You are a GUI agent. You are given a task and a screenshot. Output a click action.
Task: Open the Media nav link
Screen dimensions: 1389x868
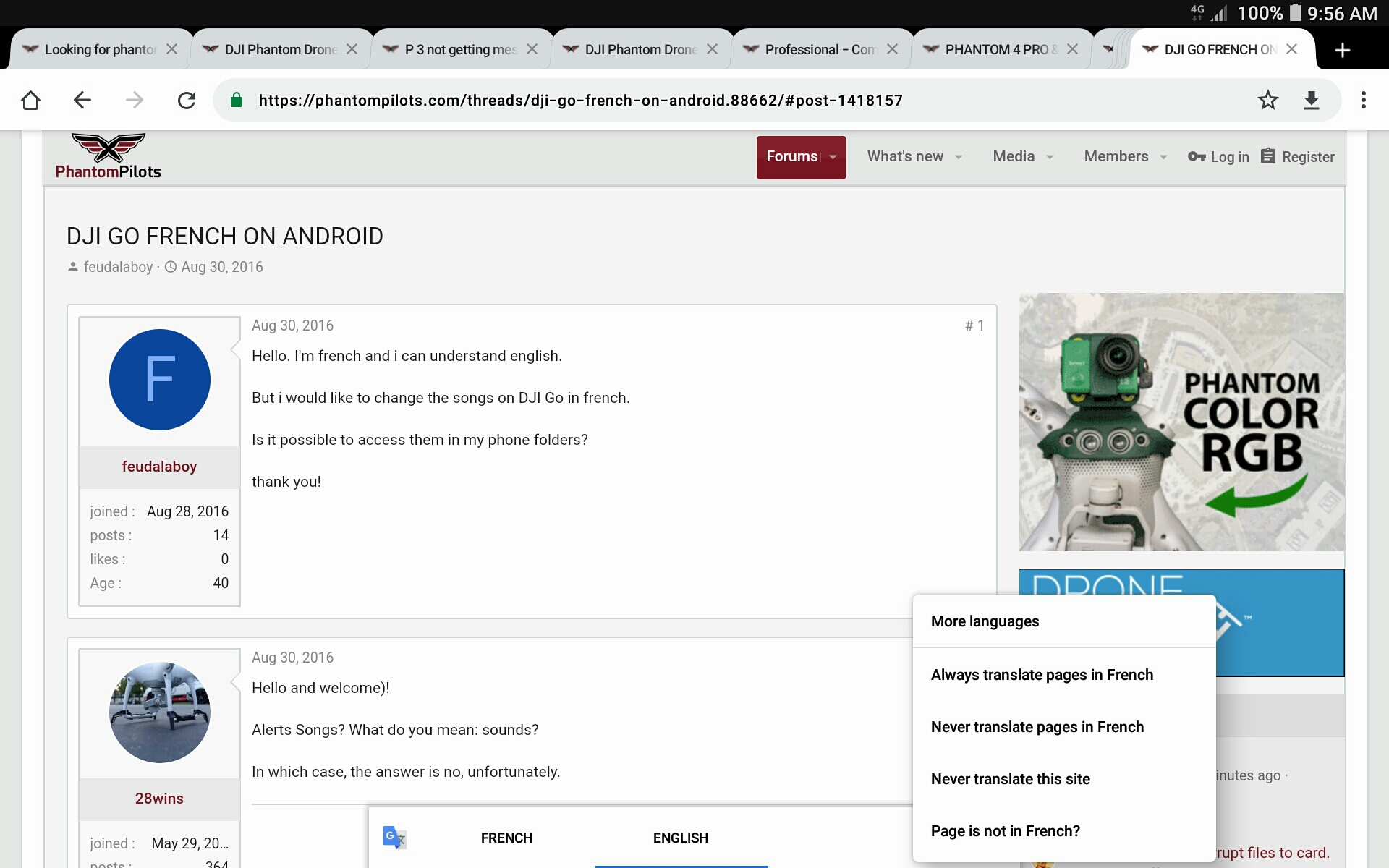[1014, 156]
